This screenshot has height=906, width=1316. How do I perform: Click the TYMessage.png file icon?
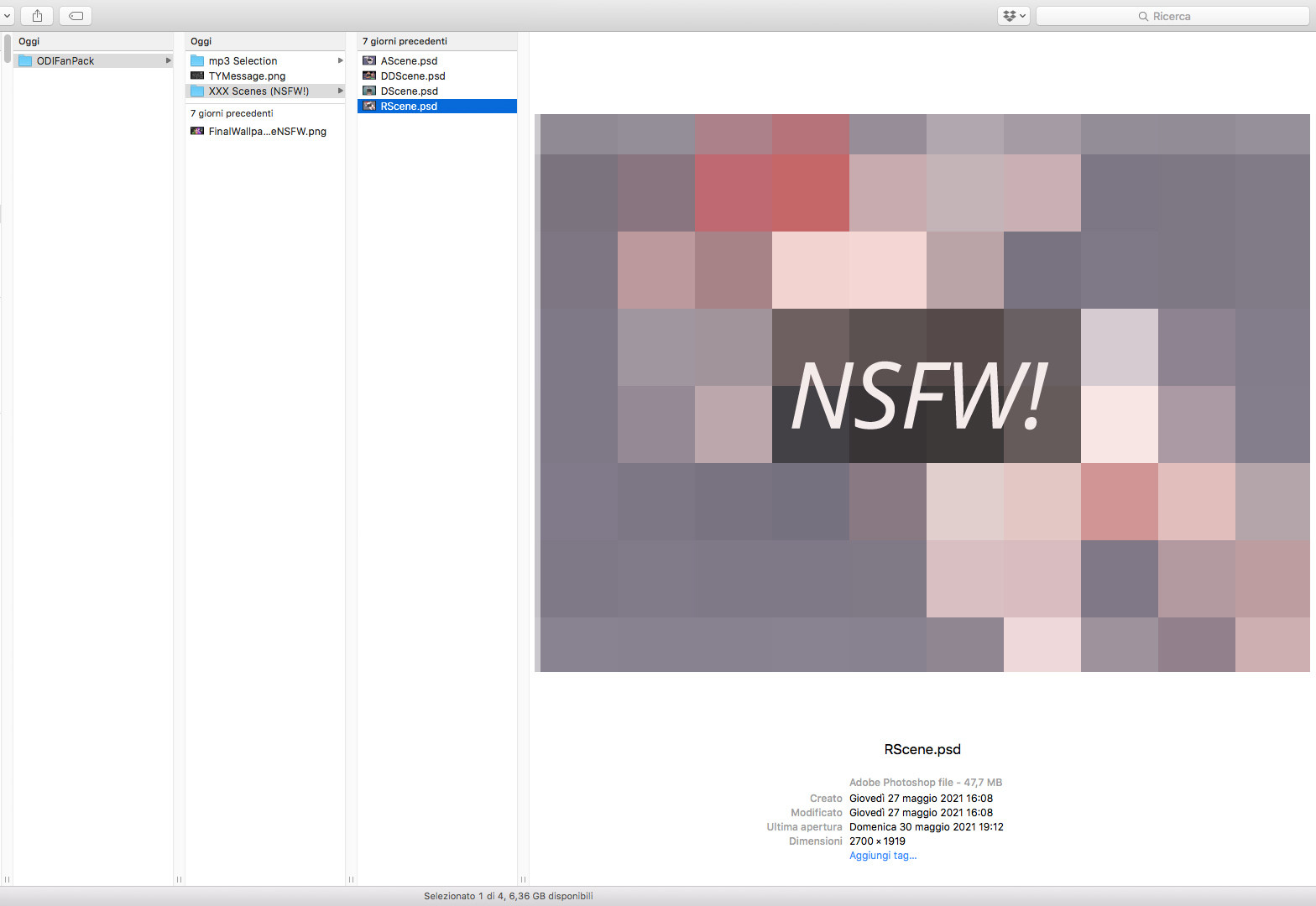pos(197,75)
